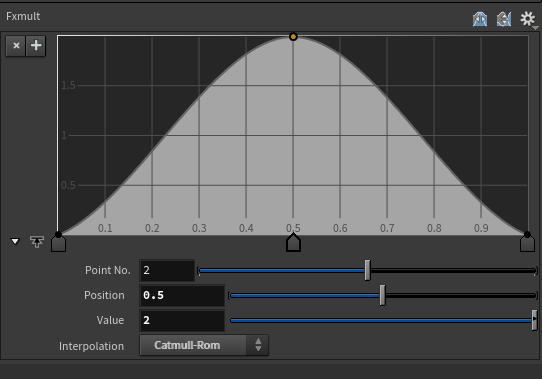
Task: Click the remove point (x) button
Action: (16, 46)
